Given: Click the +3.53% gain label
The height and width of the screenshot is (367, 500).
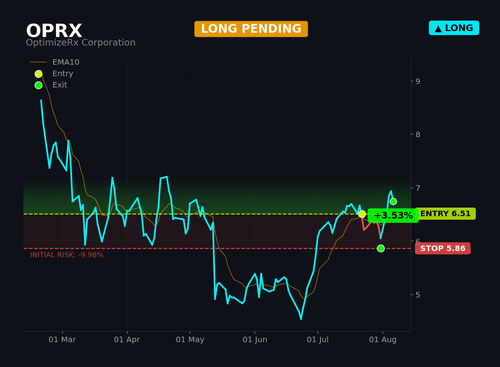Looking at the screenshot, I should click(393, 215).
